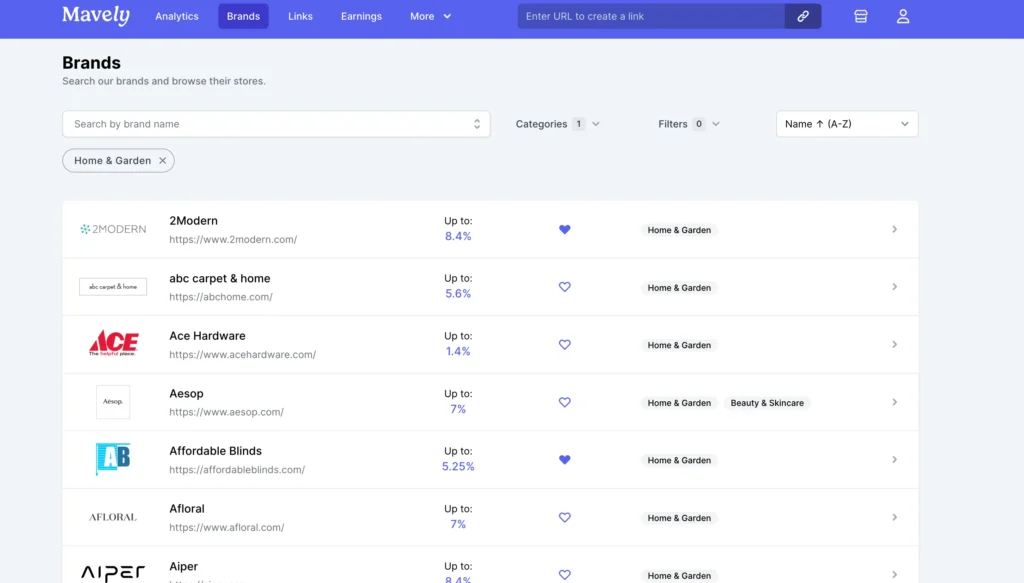
Task: Go to the Earnings tab
Action: coord(361,16)
